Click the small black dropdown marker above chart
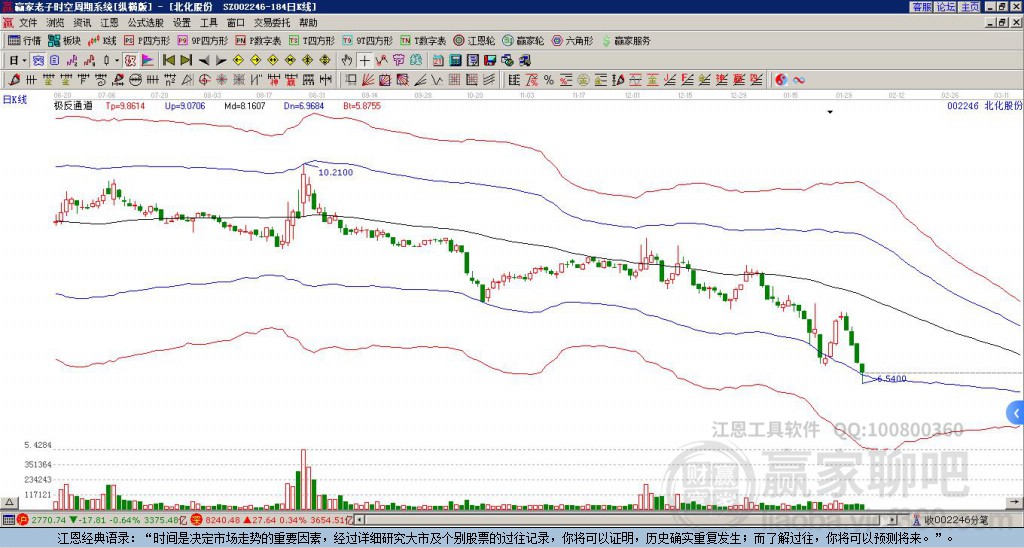Screen dimensions: 1024x548 [830, 112]
